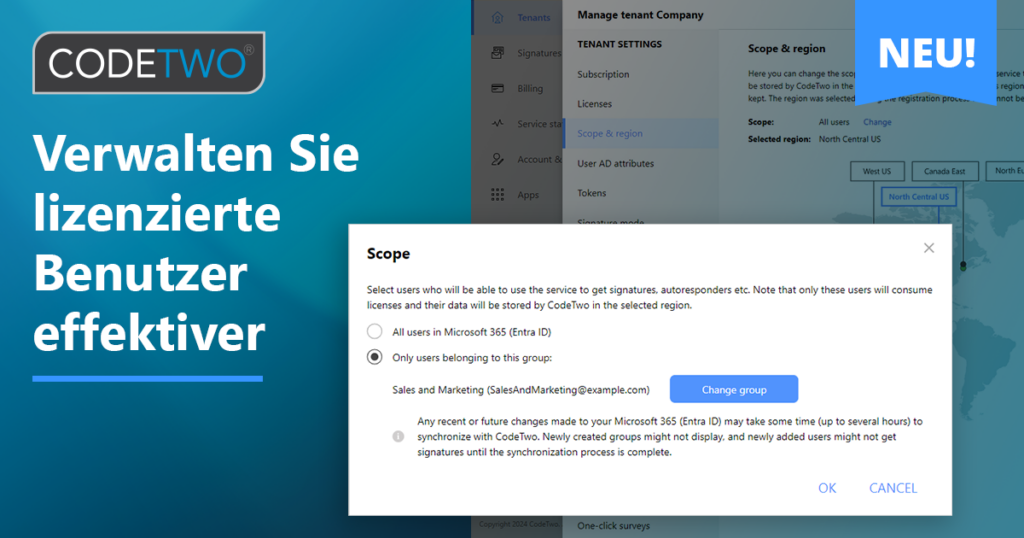
Task: Click the info icon beside synchronization note
Action: point(398,437)
